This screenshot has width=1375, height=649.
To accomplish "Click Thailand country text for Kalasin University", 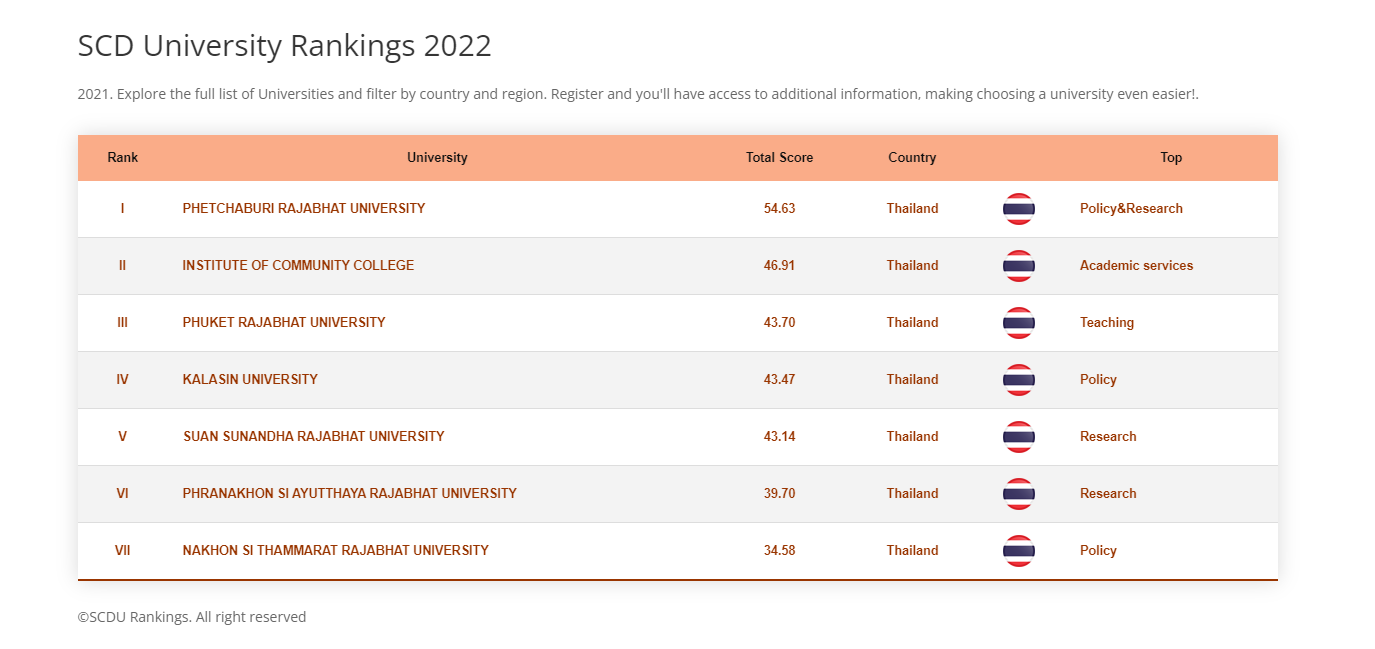I will [912, 380].
